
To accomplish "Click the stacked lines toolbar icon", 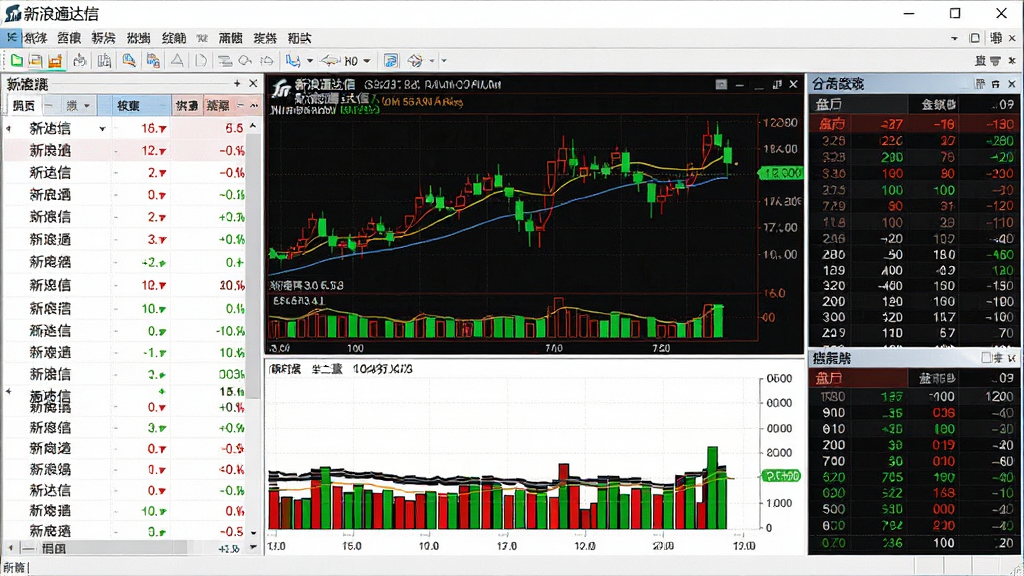I will point(225,61).
